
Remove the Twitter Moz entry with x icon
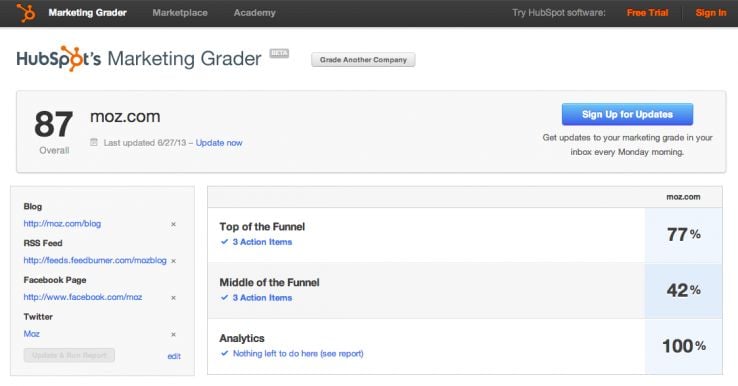(173, 335)
